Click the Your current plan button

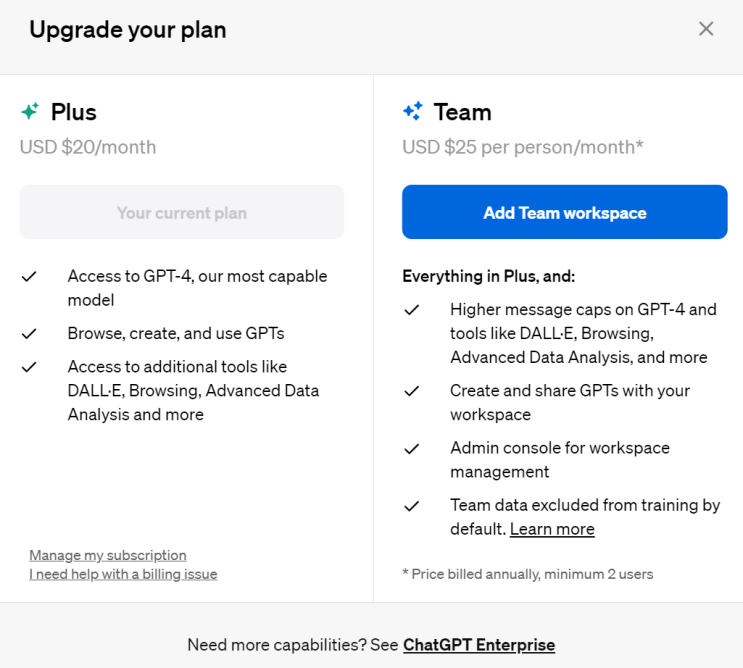pos(181,212)
